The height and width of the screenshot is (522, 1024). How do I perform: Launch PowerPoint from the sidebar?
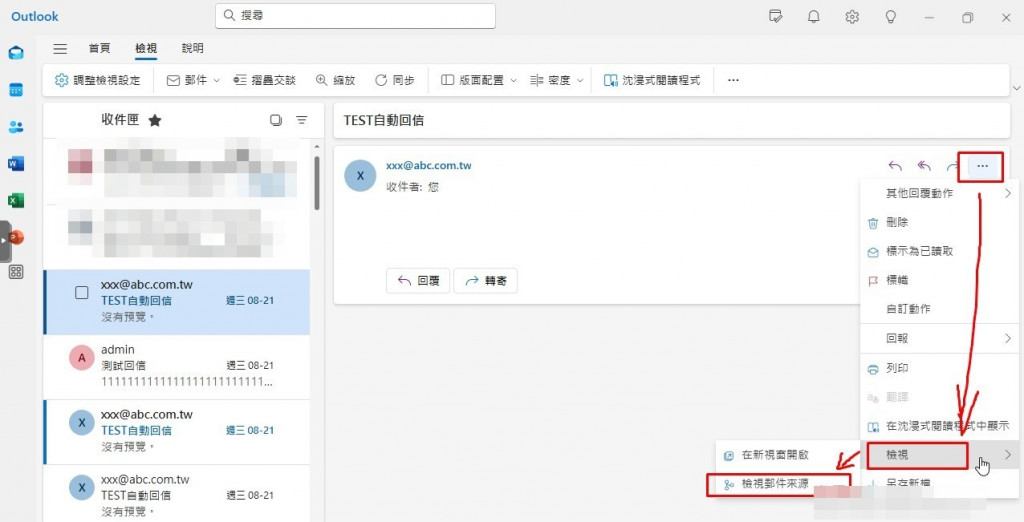pos(16,237)
